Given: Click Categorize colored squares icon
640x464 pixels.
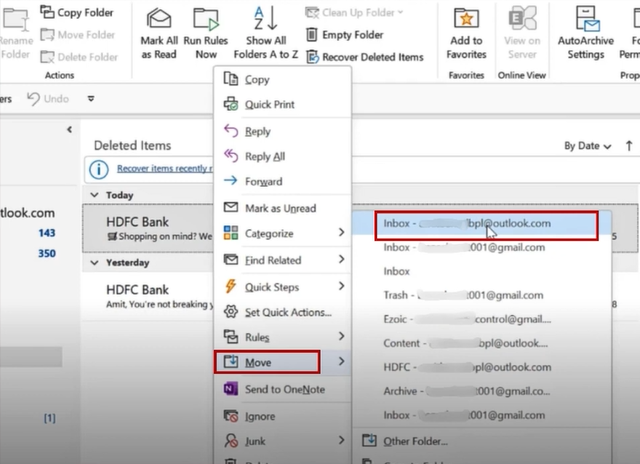Looking at the screenshot, I should tap(231, 233).
